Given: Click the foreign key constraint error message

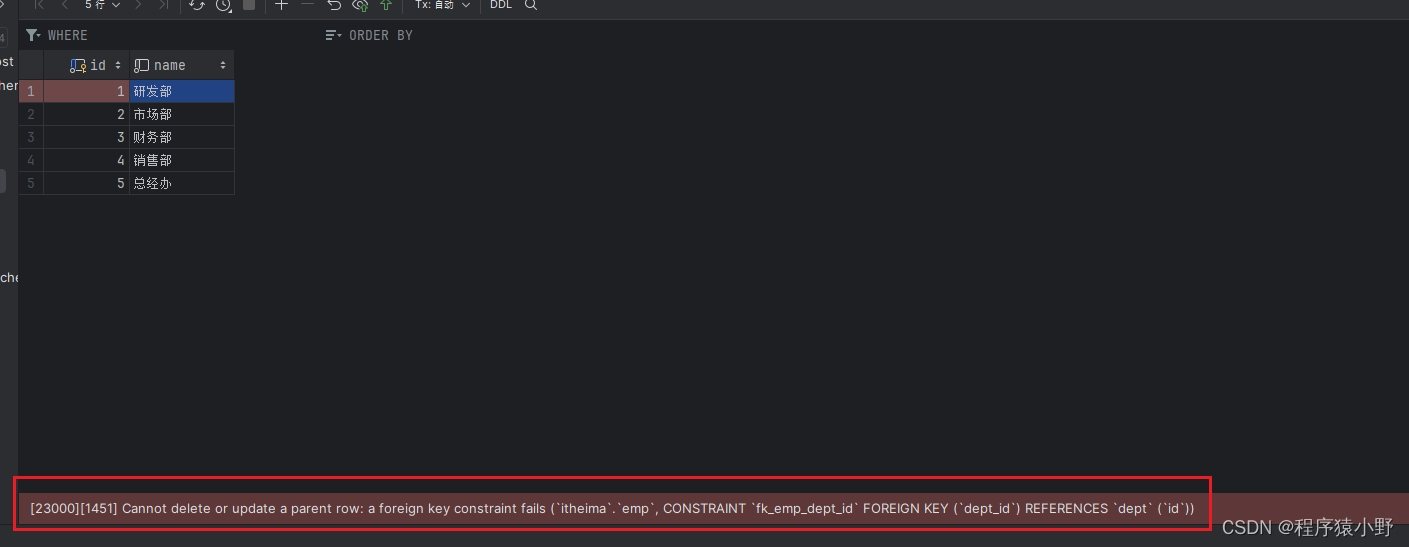Looking at the screenshot, I should 612,508.
